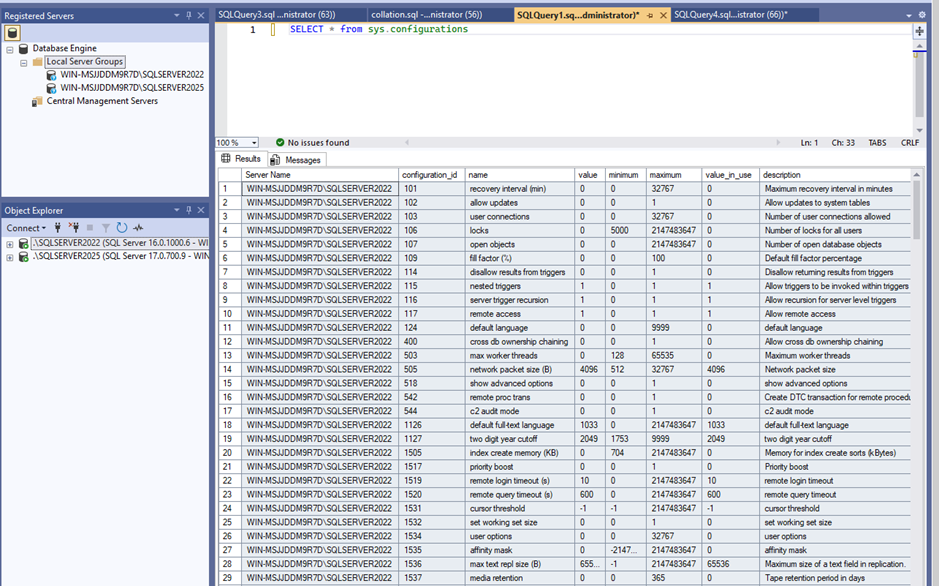Viewport: 939px width, 586px height.
Task: Click the Database Engine cylinder icon in tree
Action: 23,48
